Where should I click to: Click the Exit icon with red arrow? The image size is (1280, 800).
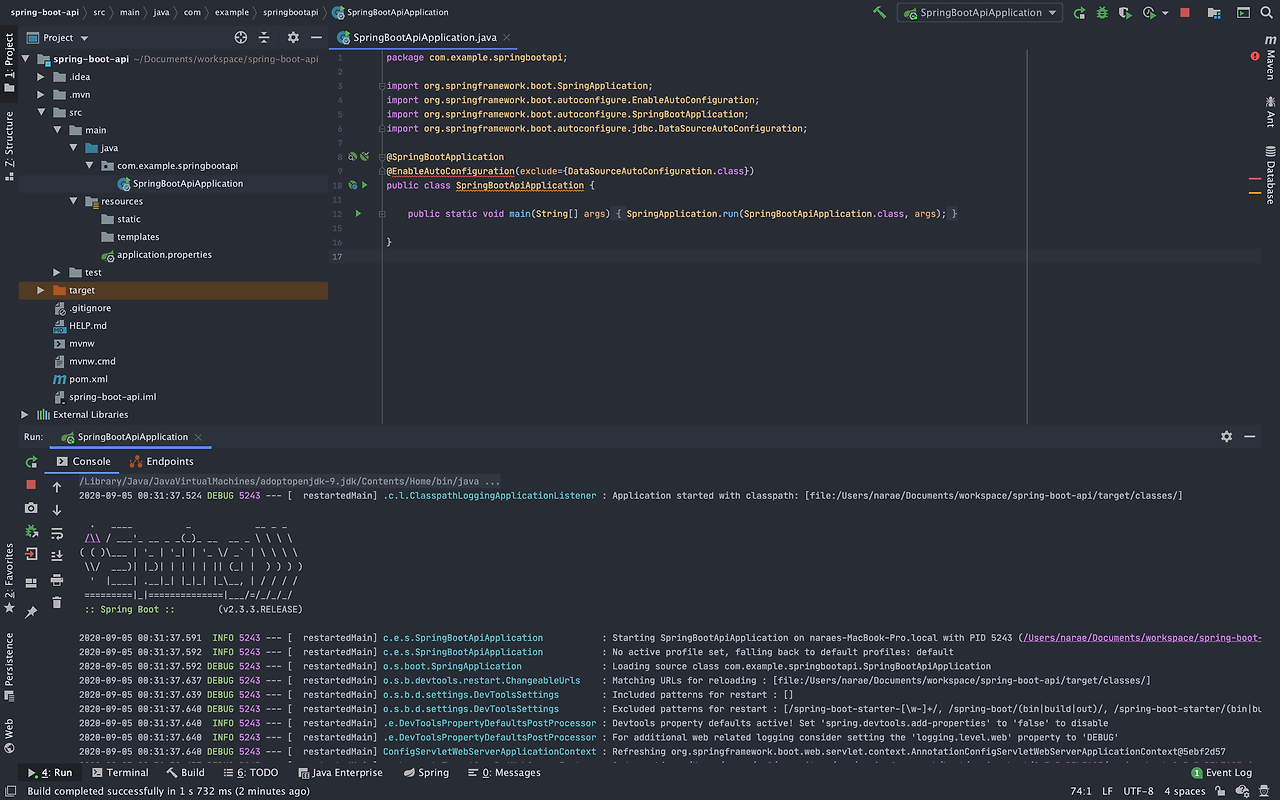pyautogui.click(x=31, y=553)
